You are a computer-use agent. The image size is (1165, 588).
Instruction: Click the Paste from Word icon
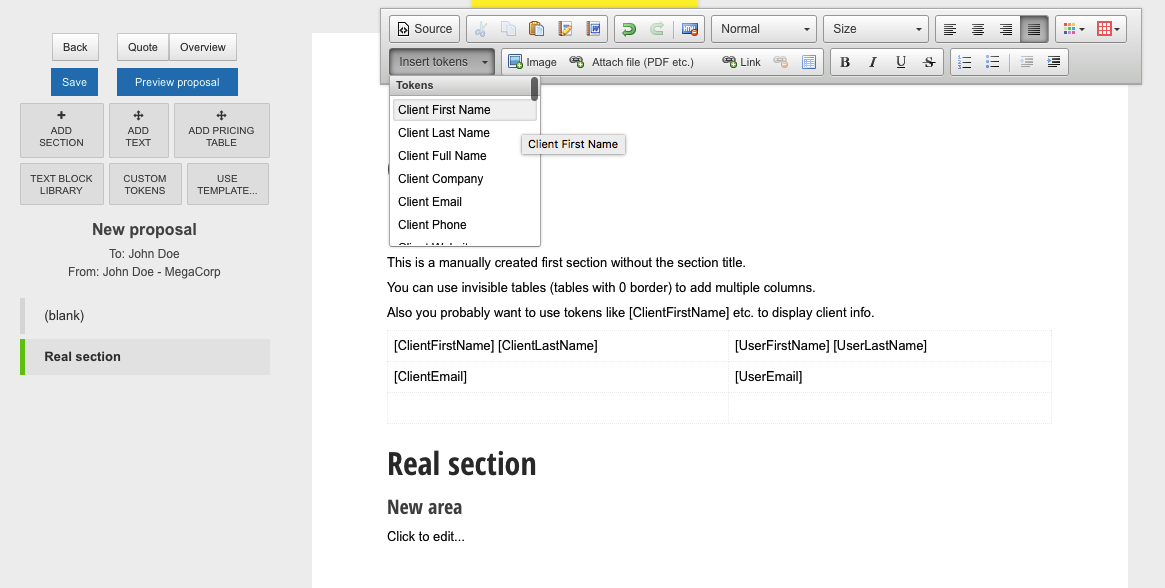coord(594,29)
